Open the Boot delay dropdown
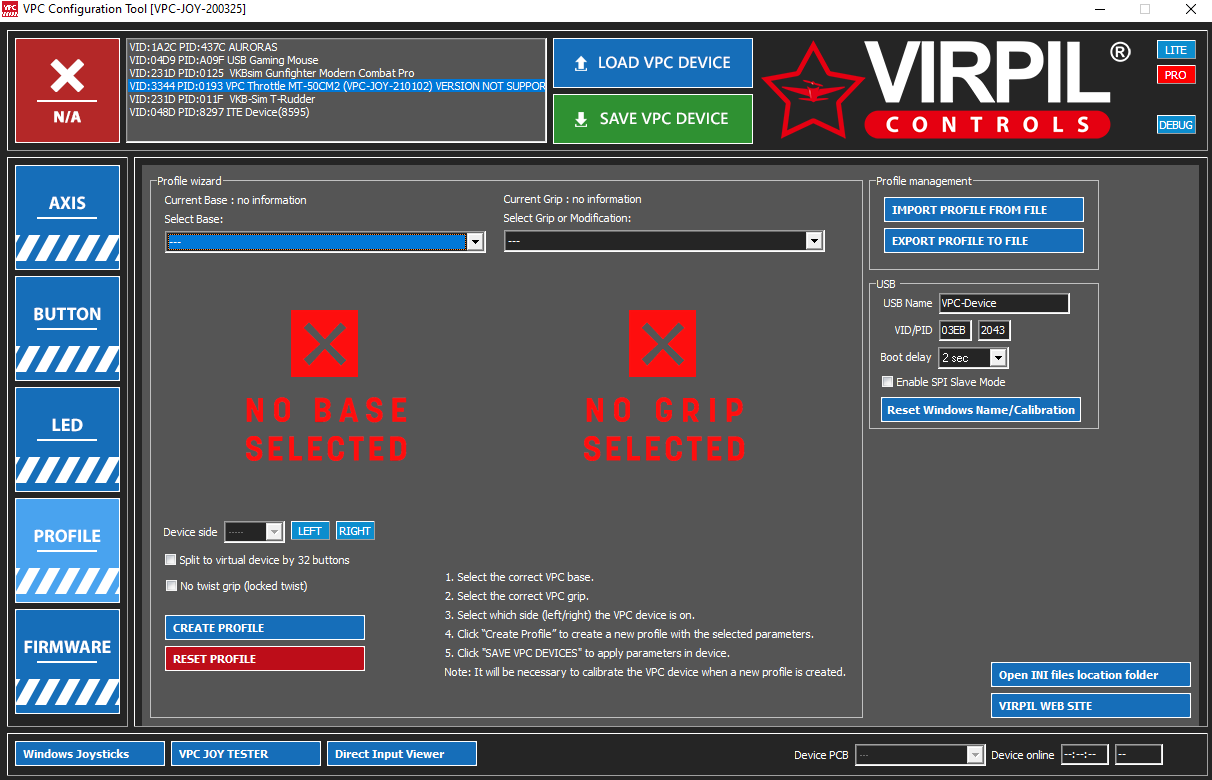Screen dimensions: 1212x780 pyautogui.click(x=973, y=358)
